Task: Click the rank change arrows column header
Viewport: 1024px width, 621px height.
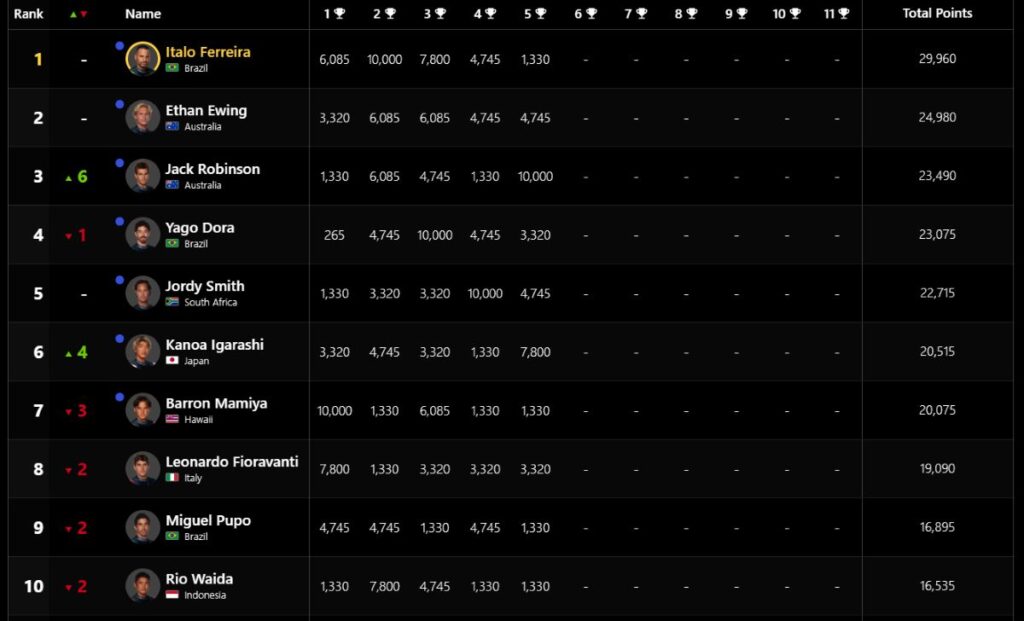Action: coord(78,14)
